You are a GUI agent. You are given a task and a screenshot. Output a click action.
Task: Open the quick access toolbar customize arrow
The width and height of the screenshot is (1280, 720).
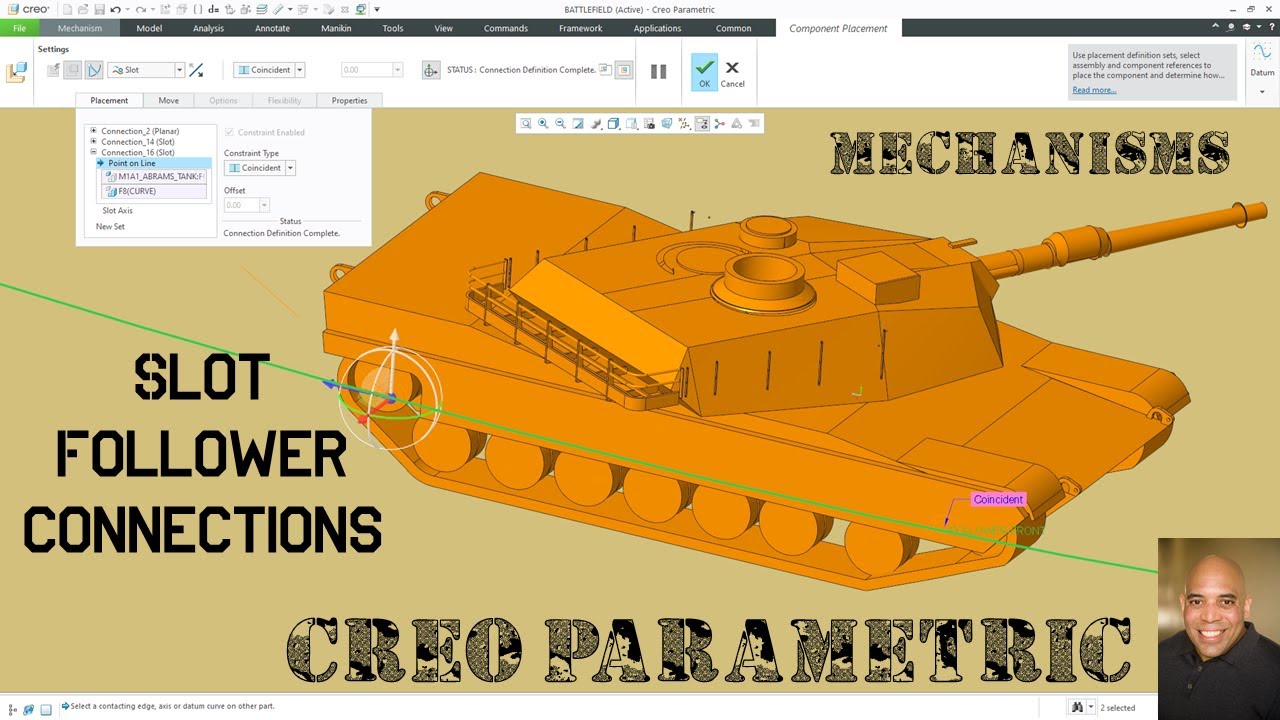coord(377,10)
